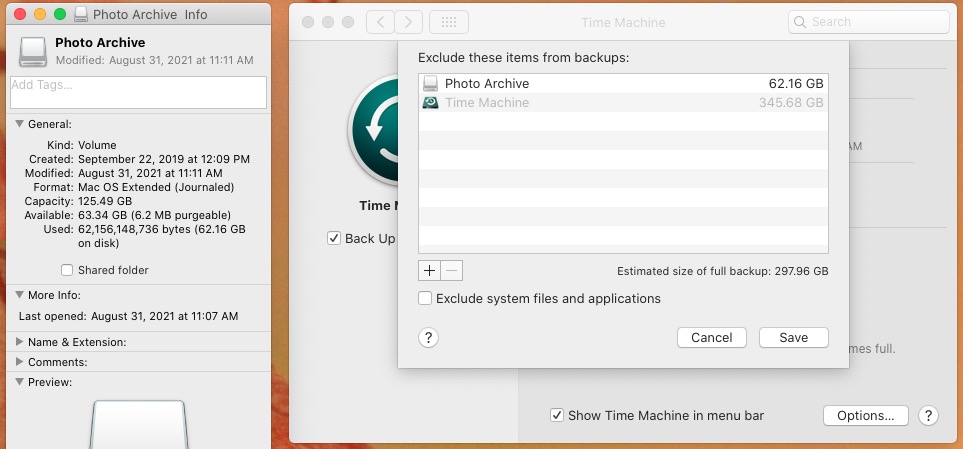The height and width of the screenshot is (449, 963).
Task: Click the Search field in System Preferences
Action: 868,22
